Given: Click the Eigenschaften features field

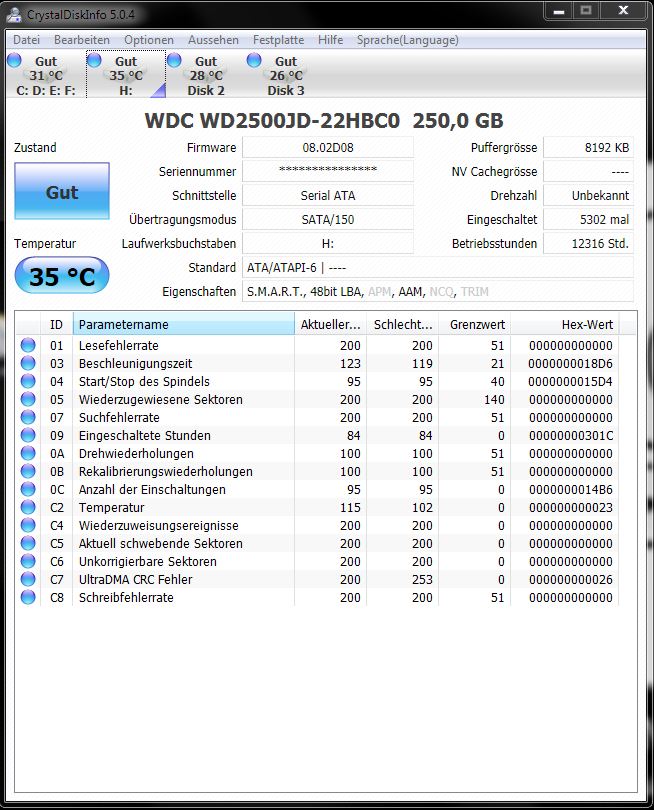Looking at the screenshot, I should tap(438, 291).
